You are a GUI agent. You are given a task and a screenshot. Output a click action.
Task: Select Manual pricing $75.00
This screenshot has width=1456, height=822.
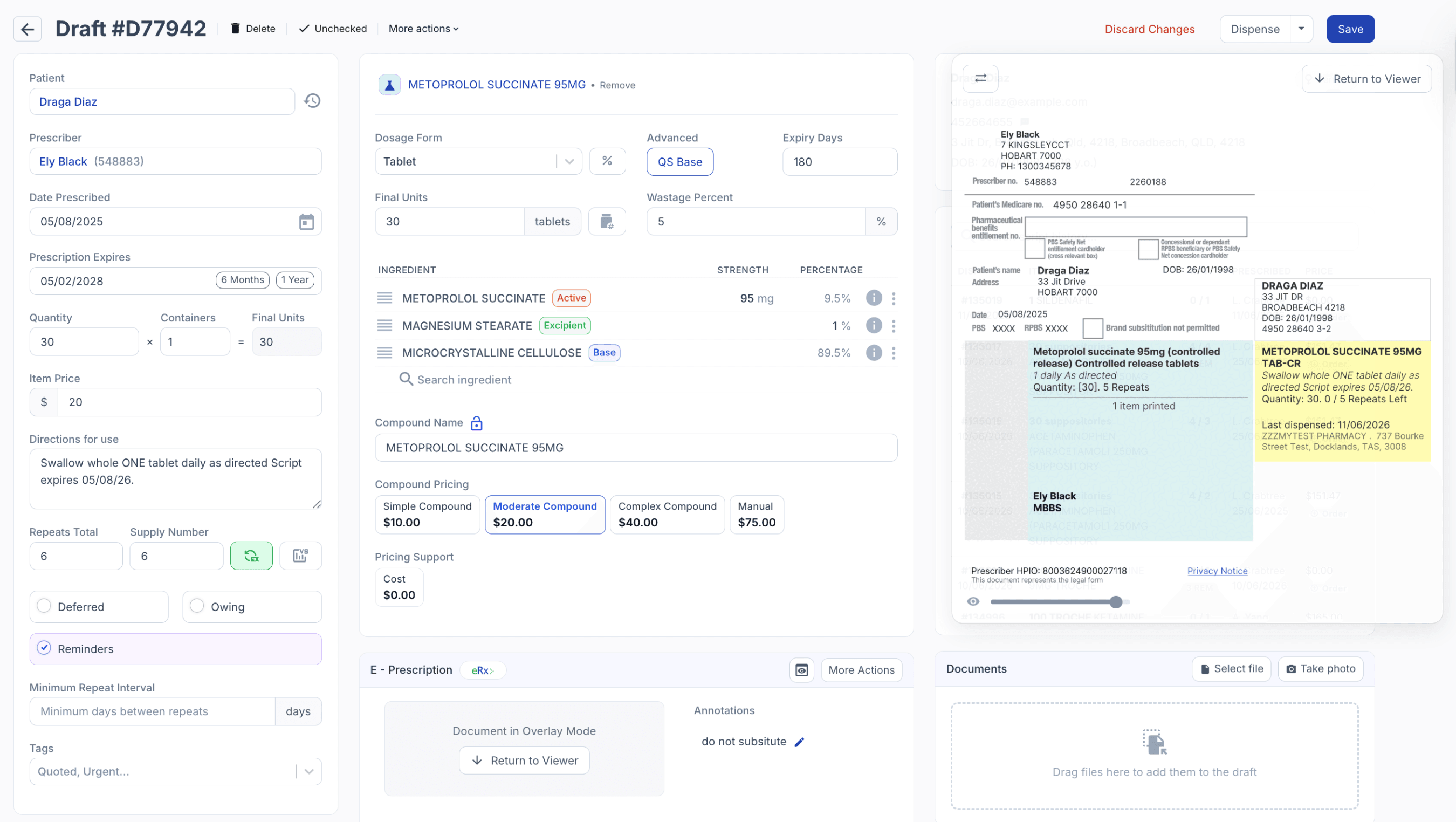coord(757,515)
